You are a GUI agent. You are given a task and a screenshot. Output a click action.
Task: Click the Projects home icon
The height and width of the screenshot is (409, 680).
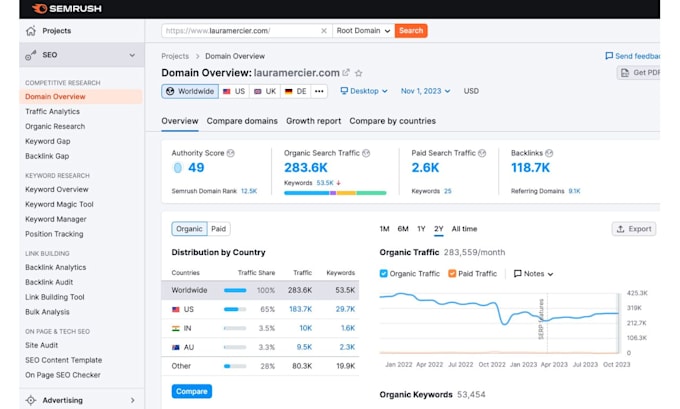(31, 31)
